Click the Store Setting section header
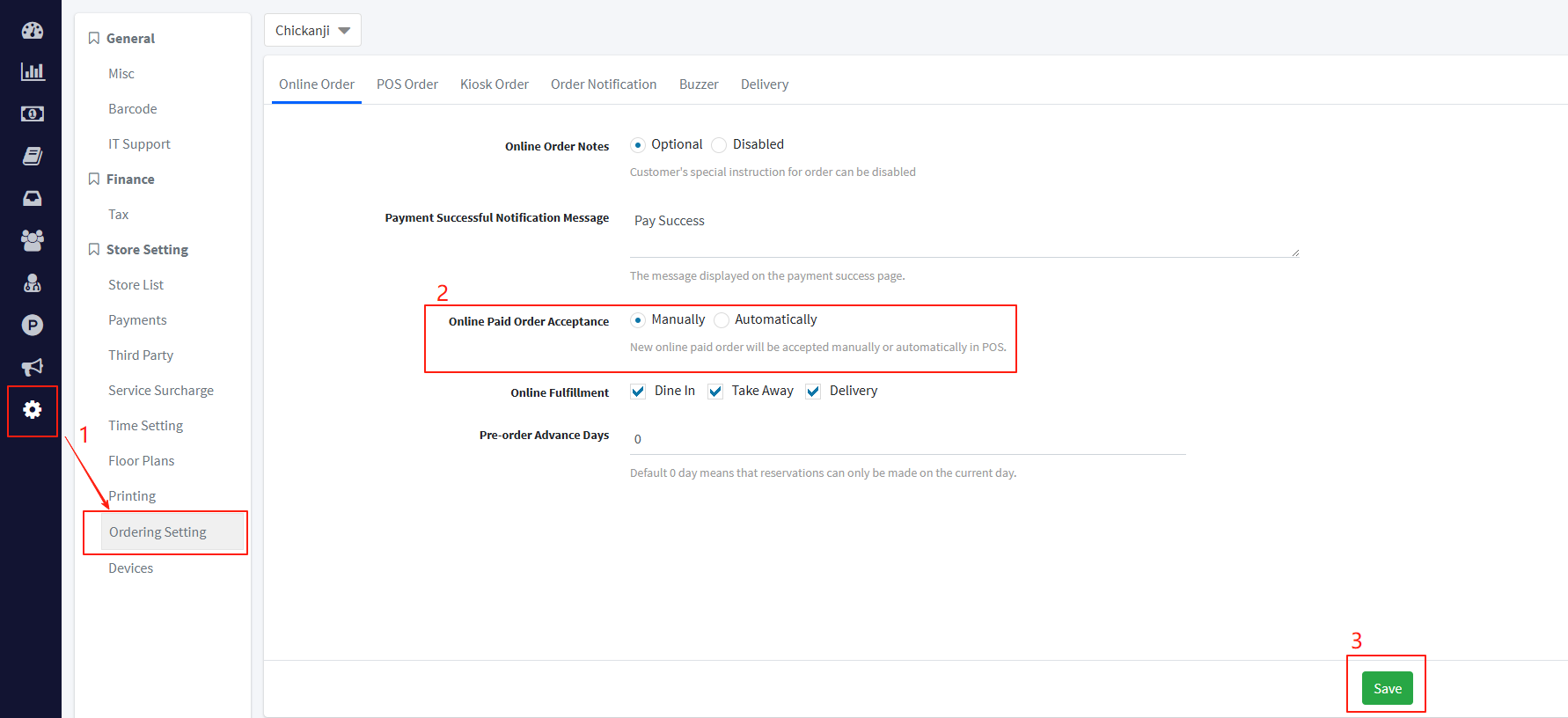This screenshot has width=1568, height=718. [147, 249]
